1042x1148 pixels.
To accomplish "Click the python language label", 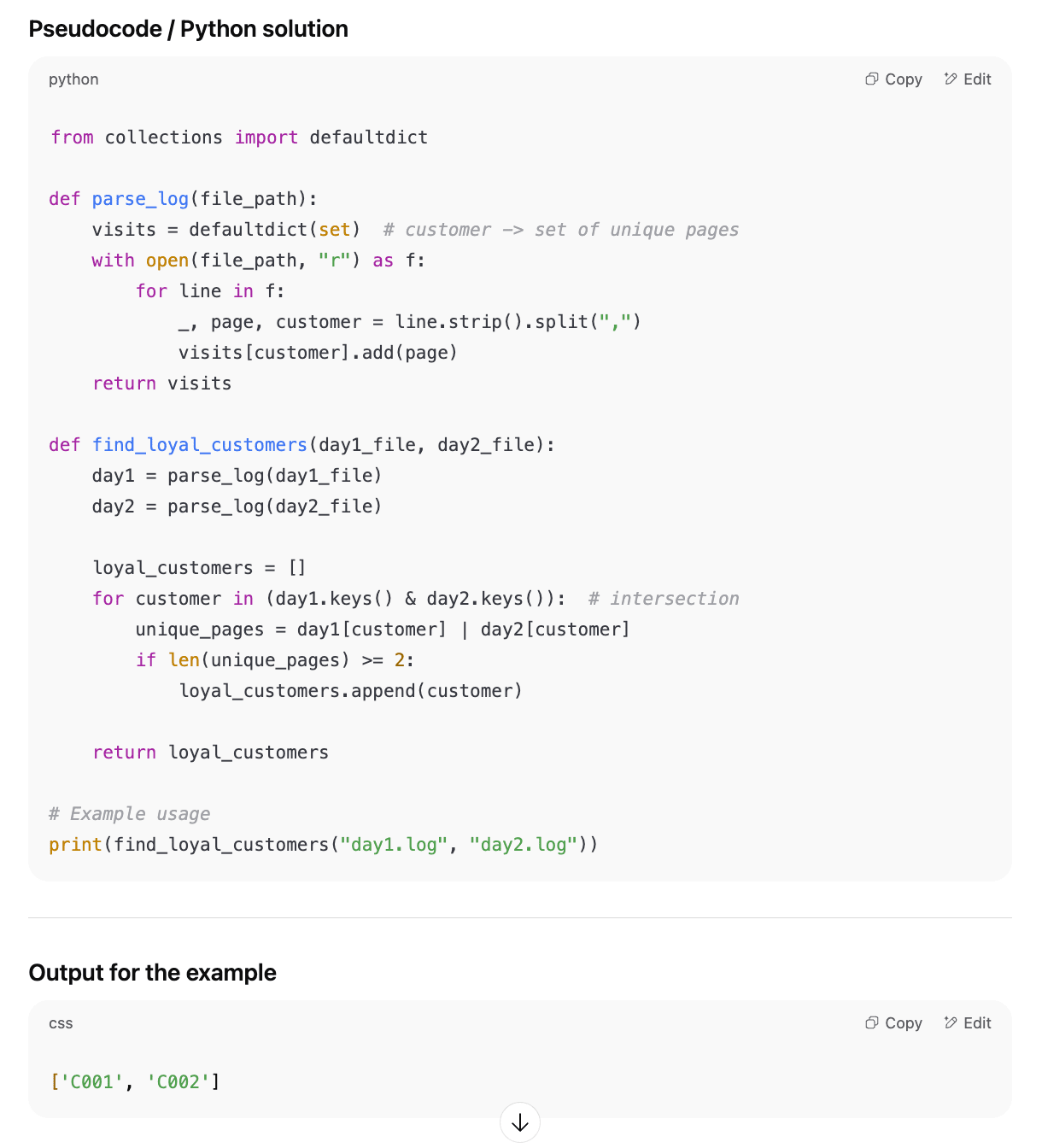I will [x=73, y=79].
